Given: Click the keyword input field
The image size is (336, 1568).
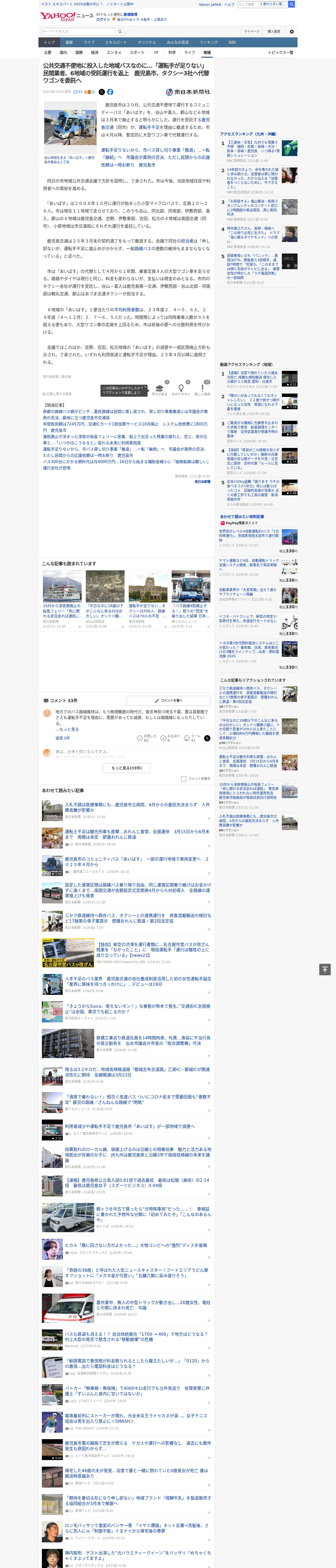Looking at the screenshot, I should (x=79, y=32).
